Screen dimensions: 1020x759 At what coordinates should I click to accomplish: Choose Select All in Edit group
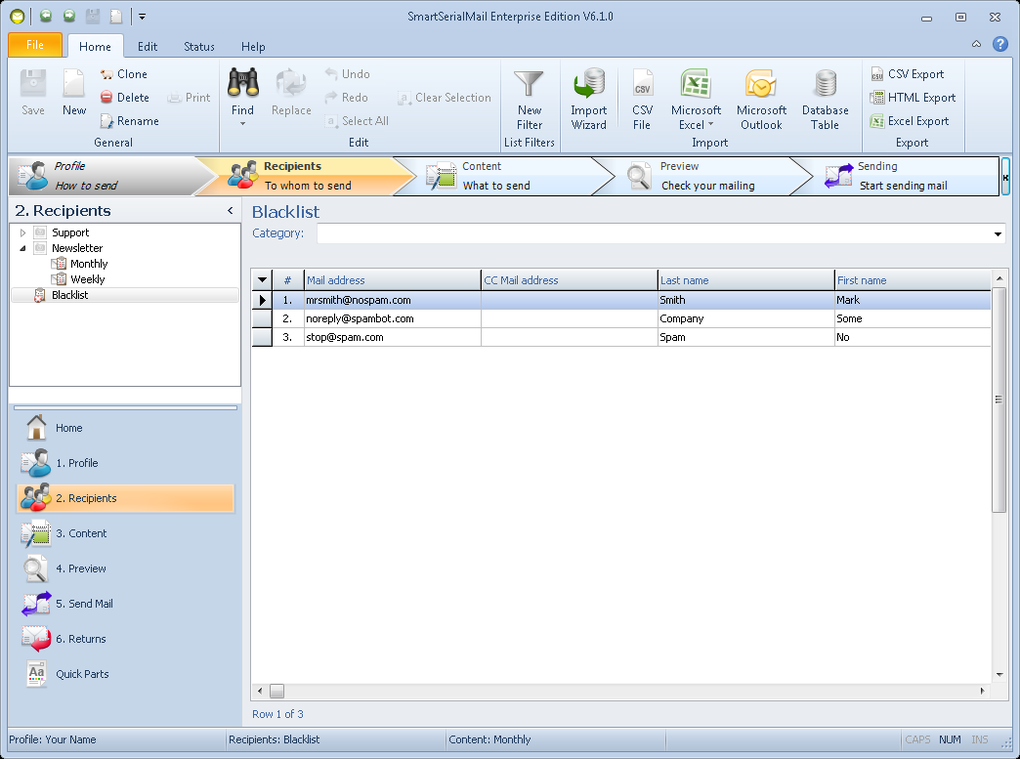pyautogui.click(x=356, y=121)
